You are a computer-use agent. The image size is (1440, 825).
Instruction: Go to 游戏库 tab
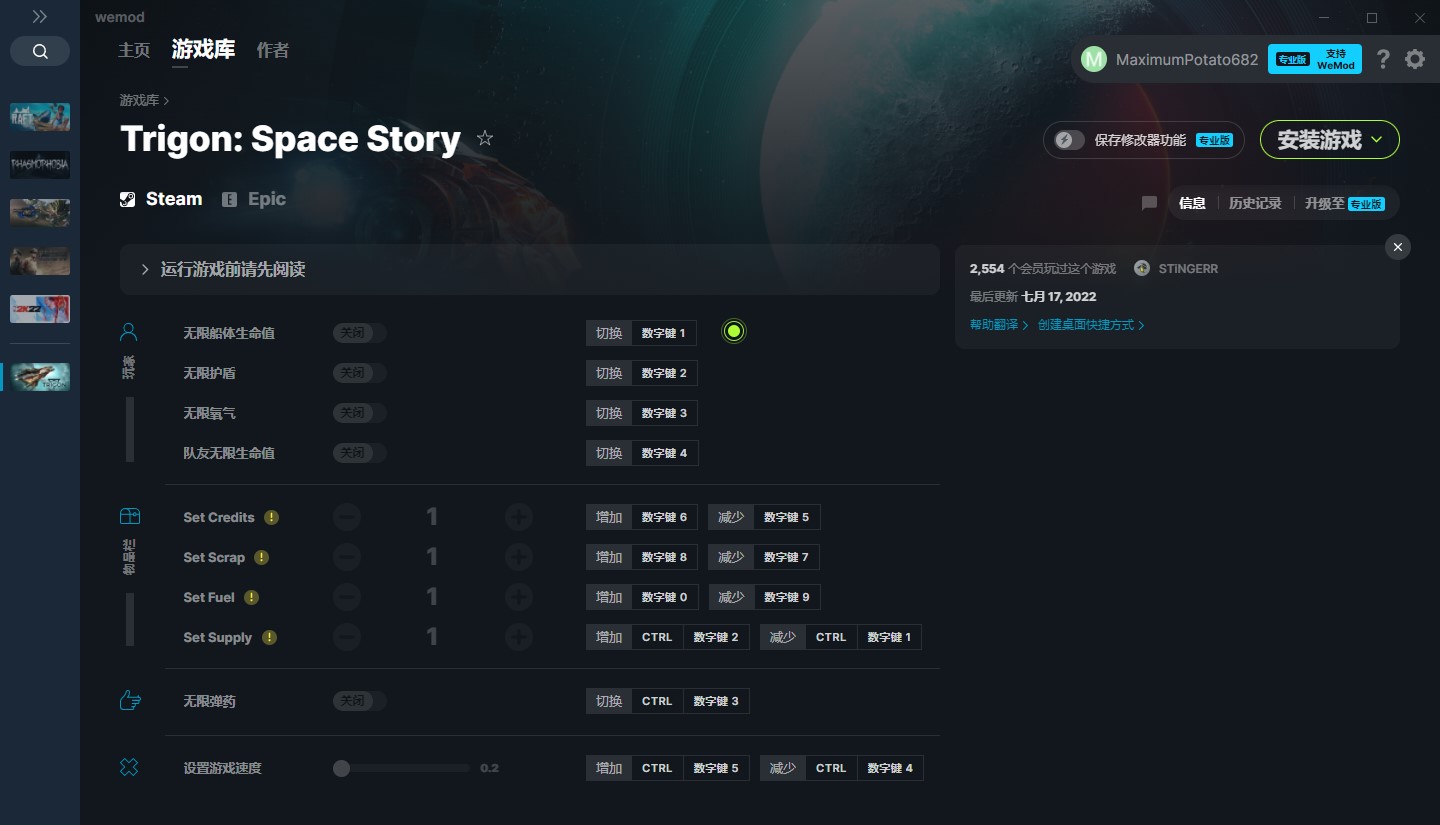[x=203, y=50]
